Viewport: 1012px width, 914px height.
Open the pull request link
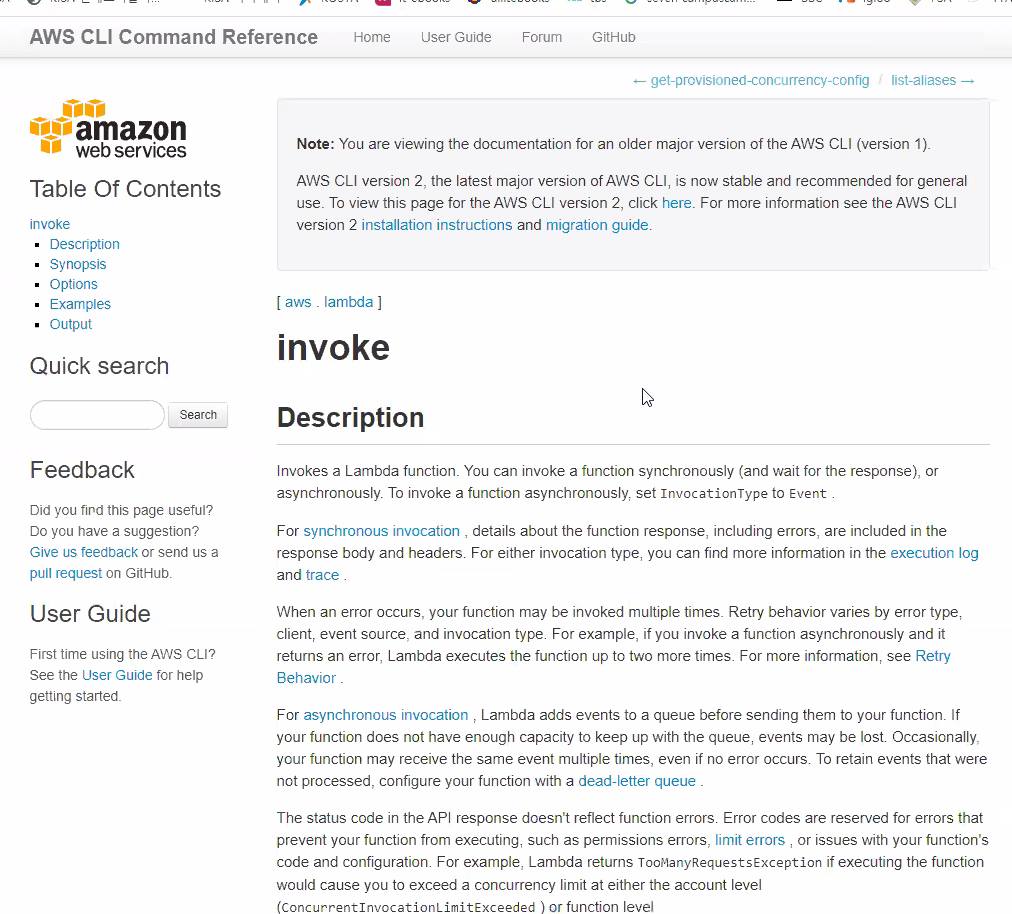coord(66,573)
